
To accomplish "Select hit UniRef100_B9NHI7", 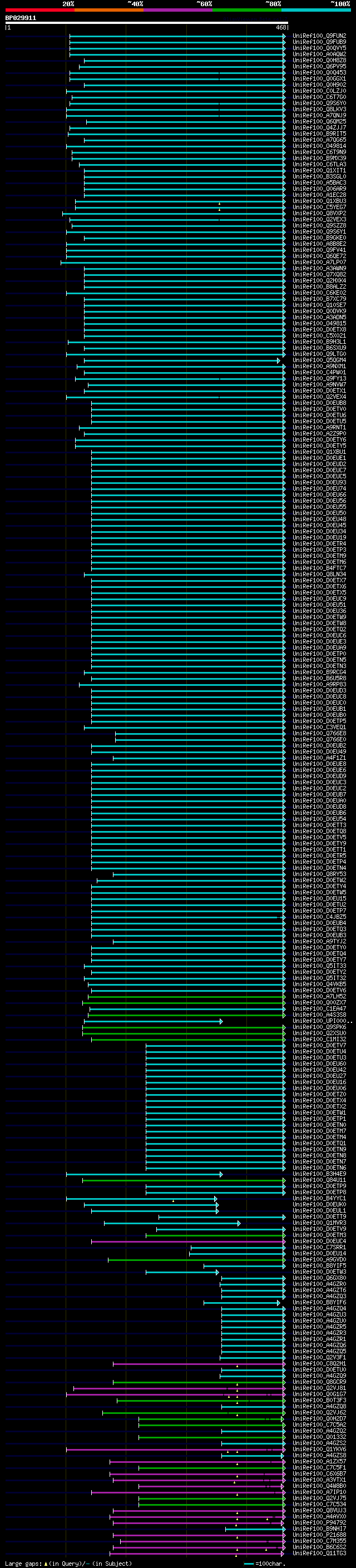I will tap(319, 1529).
